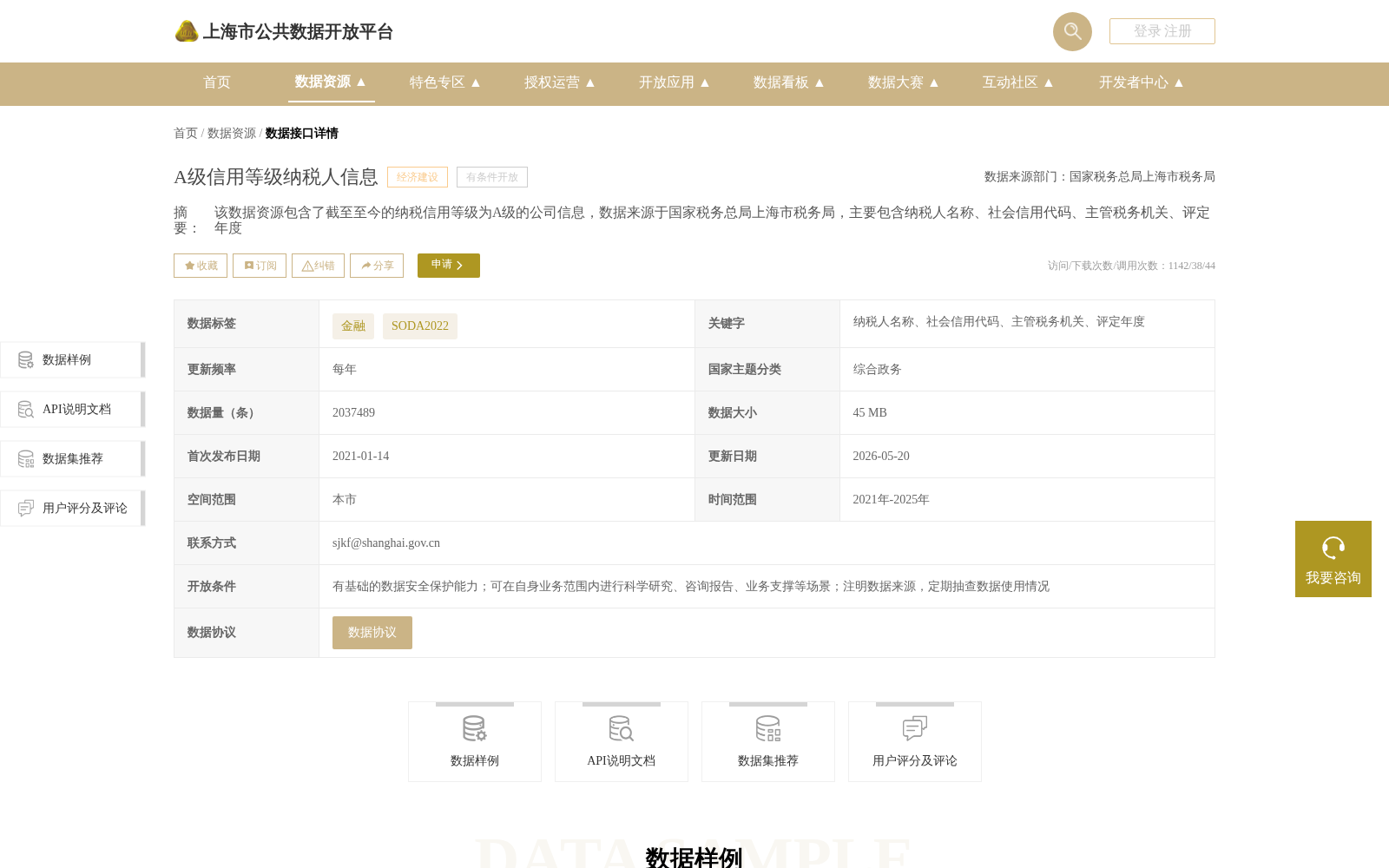Click the 经济建设 category badge
1389x868 pixels.
(418, 177)
